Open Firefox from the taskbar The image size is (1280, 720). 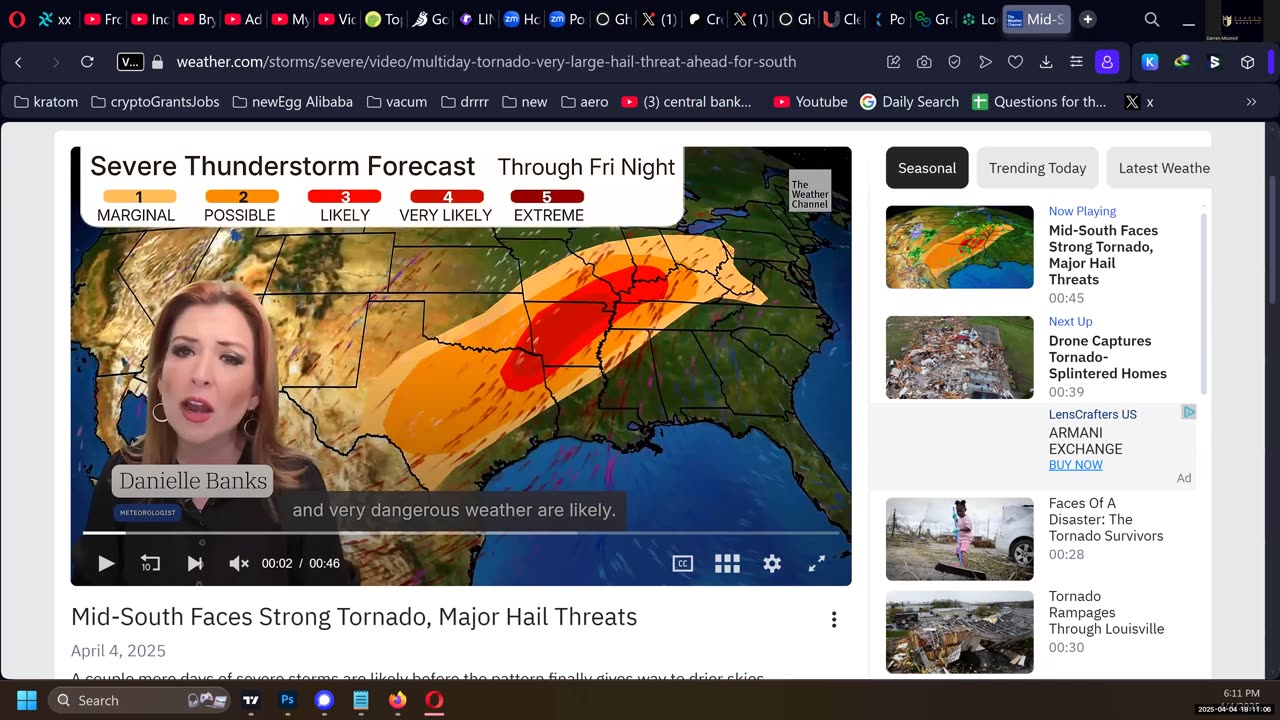pyautogui.click(x=398, y=700)
